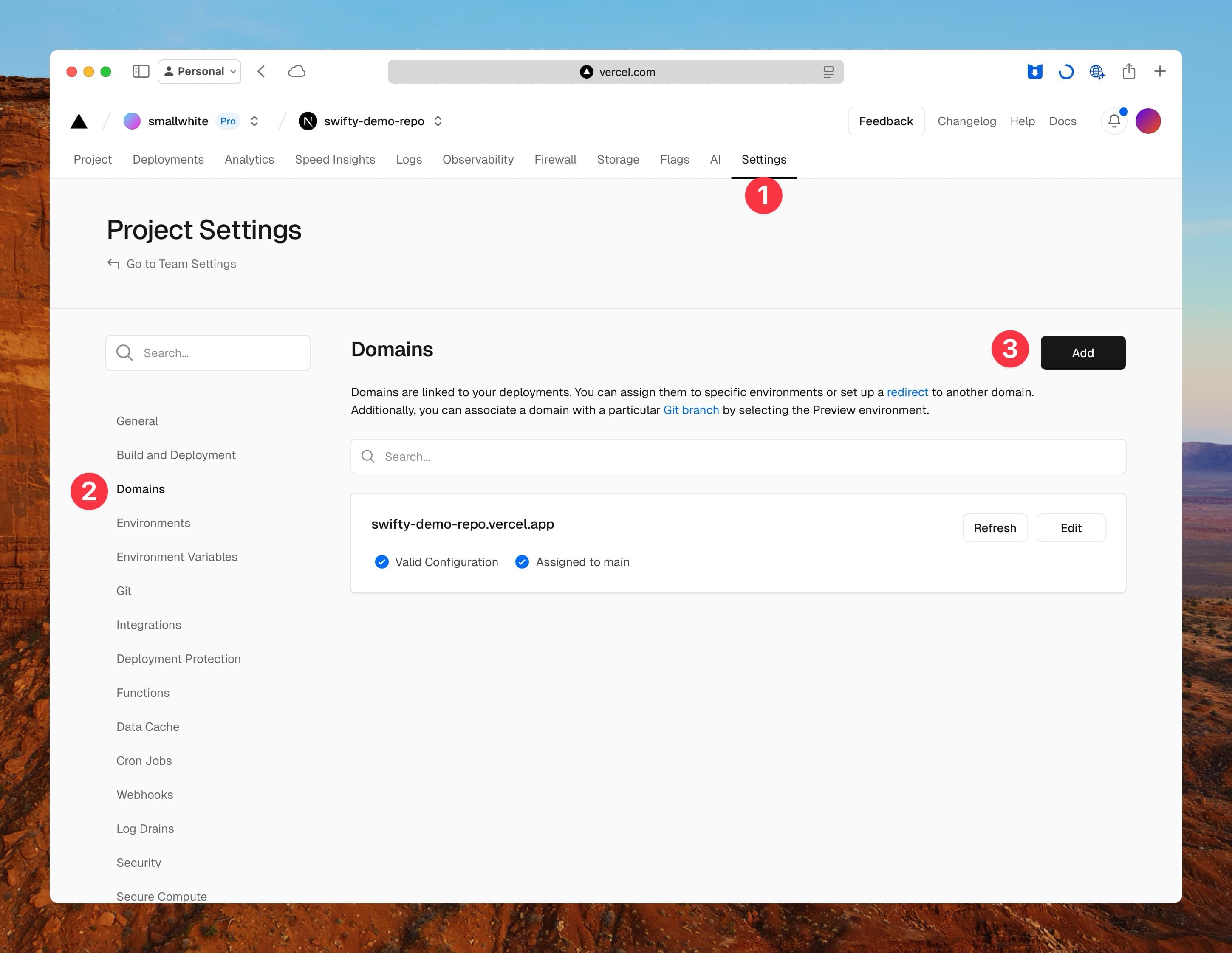Image resolution: width=1232 pixels, height=953 pixels.
Task: Go back with the browser back arrow
Action: coord(261,72)
